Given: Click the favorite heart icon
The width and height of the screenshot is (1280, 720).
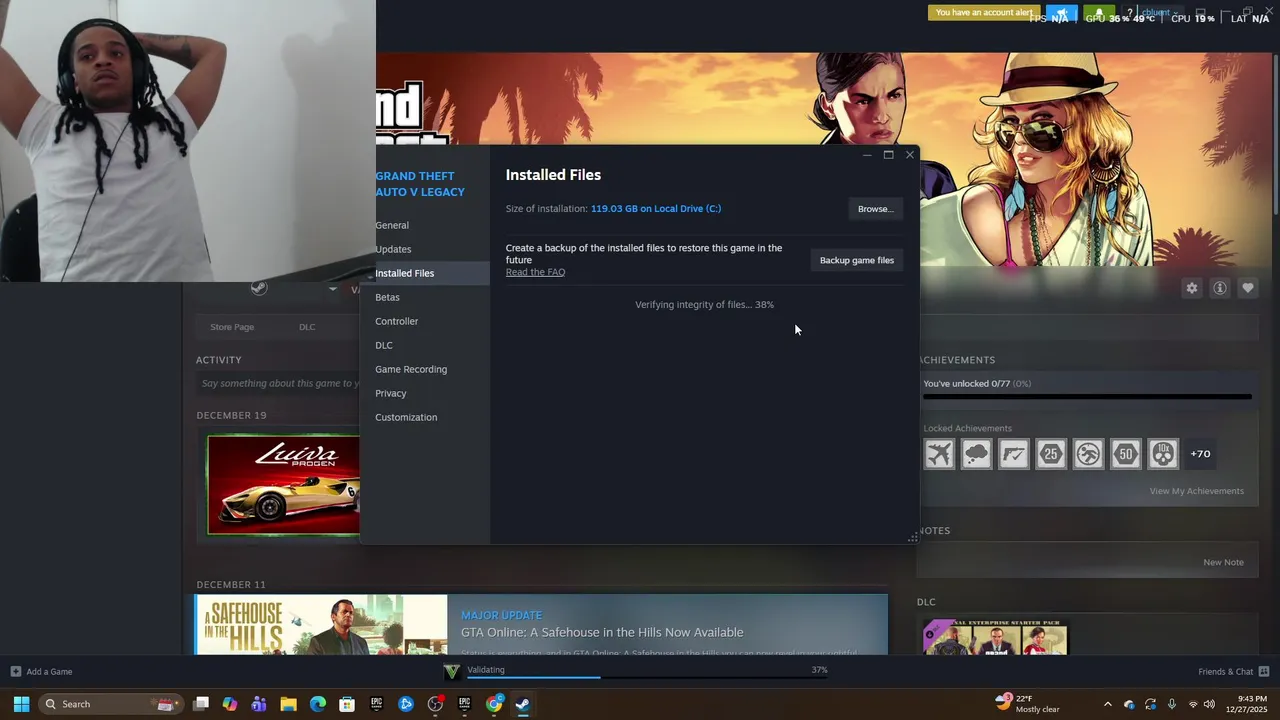Looking at the screenshot, I should click(1248, 288).
